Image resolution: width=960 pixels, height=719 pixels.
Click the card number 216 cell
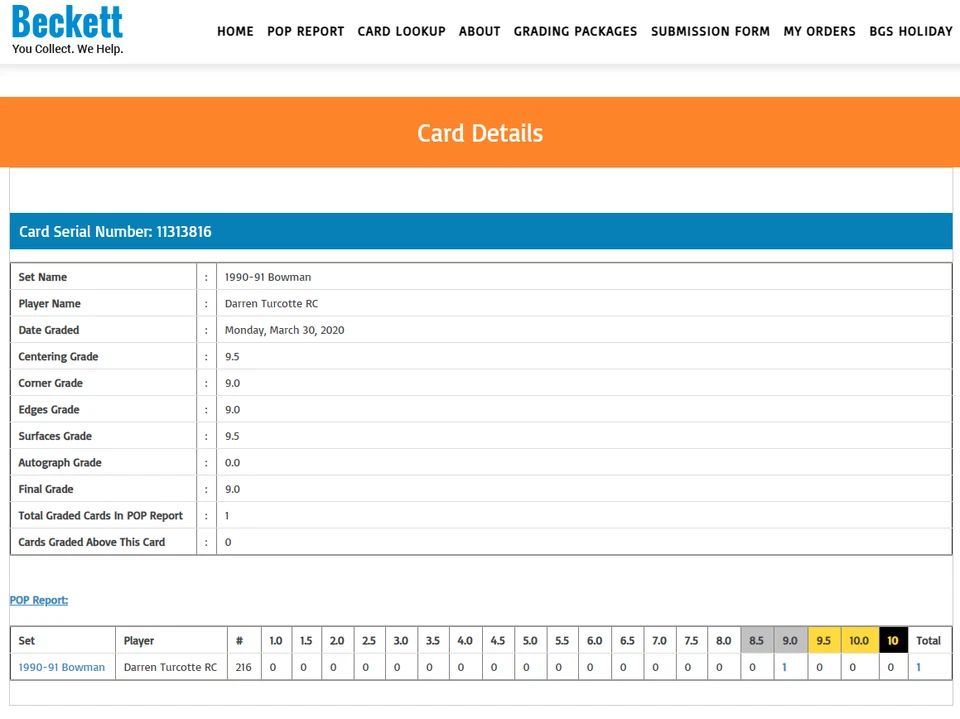(243, 667)
